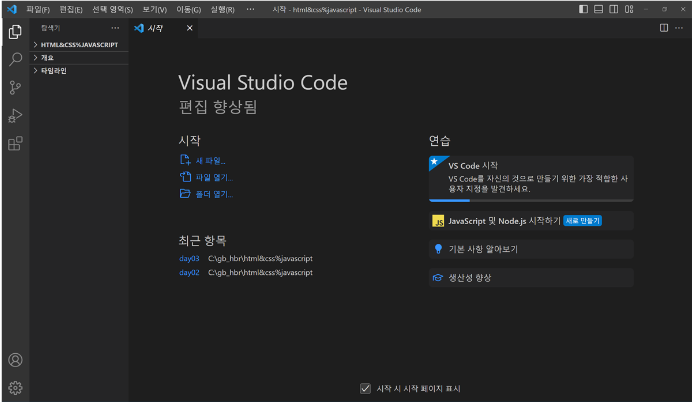Click the 새로 만들기 badge

[582, 221]
